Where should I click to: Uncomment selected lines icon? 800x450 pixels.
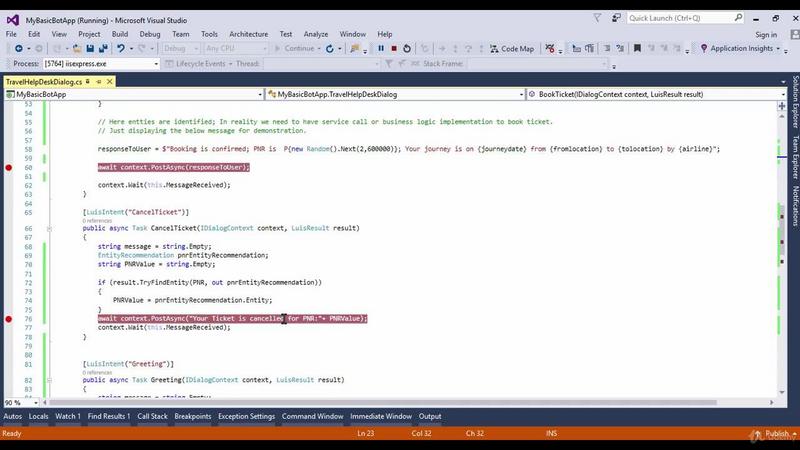pyautogui.click(x=620, y=48)
